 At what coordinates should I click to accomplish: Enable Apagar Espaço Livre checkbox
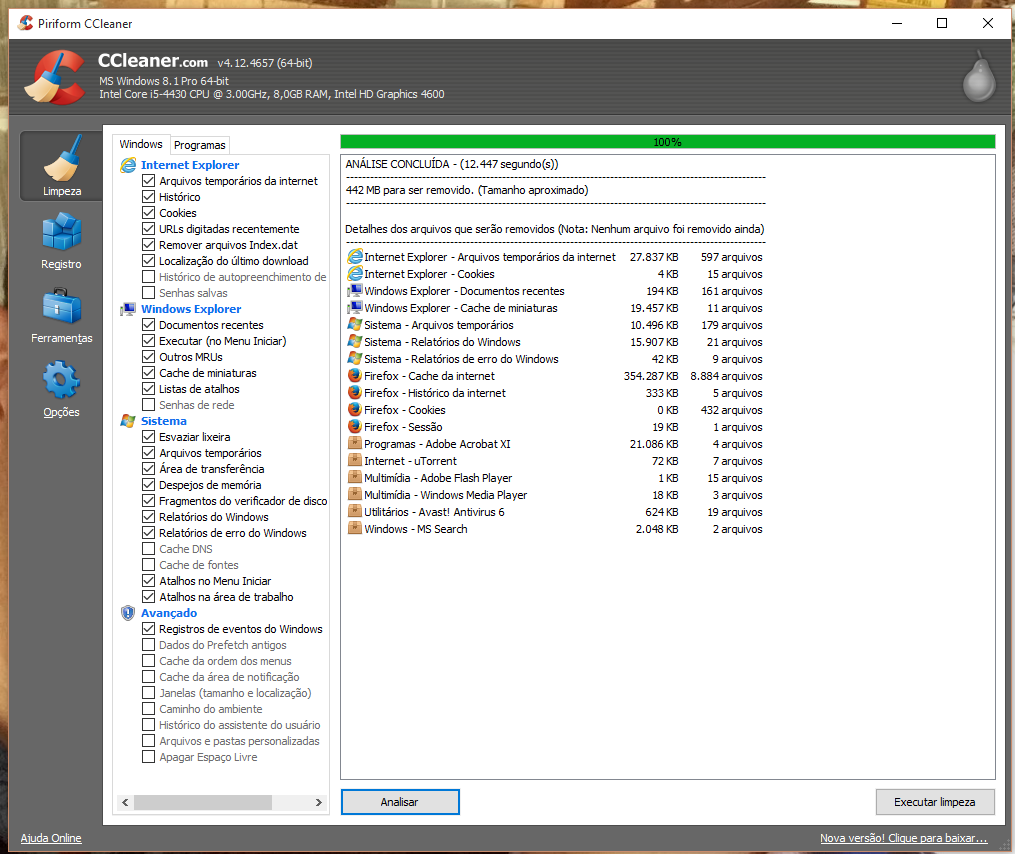[x=148, y=757]
